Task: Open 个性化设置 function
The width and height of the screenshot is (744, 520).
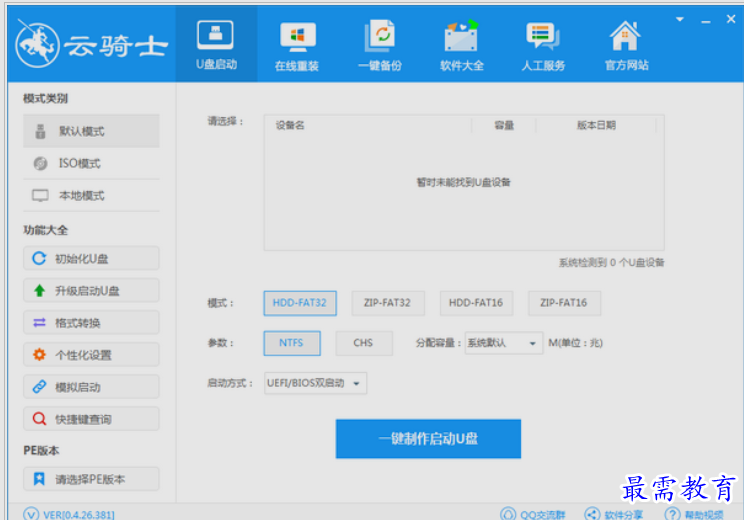Action: point(91,355)
